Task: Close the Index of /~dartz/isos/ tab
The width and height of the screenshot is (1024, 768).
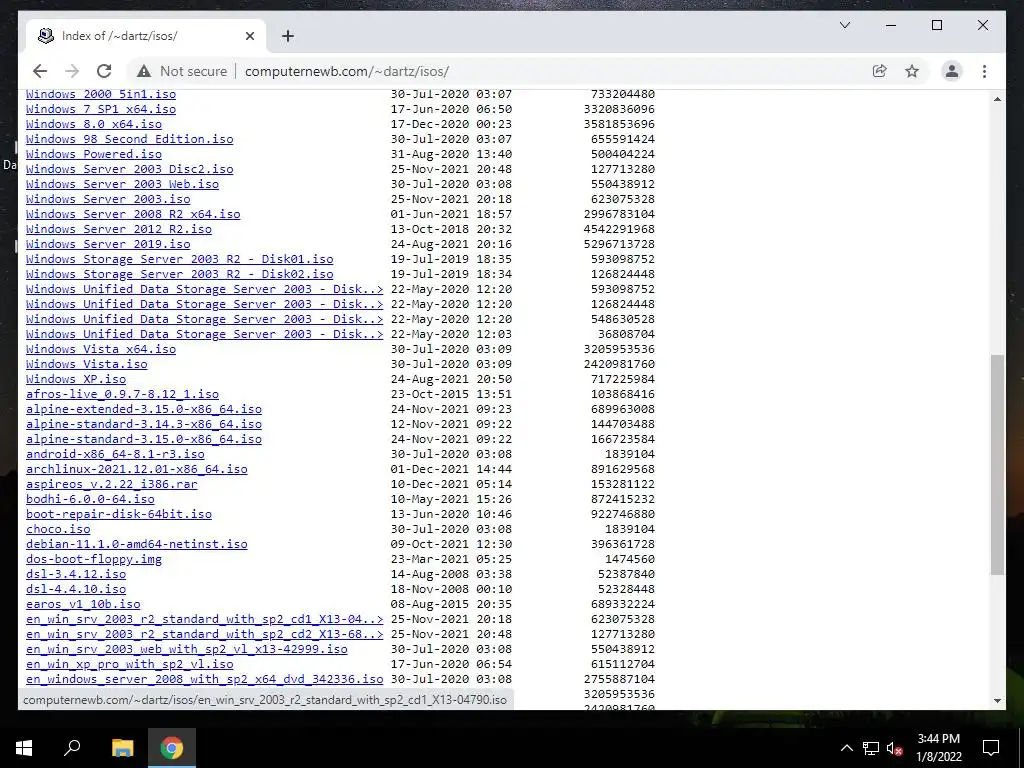Action: click(249, 36)
